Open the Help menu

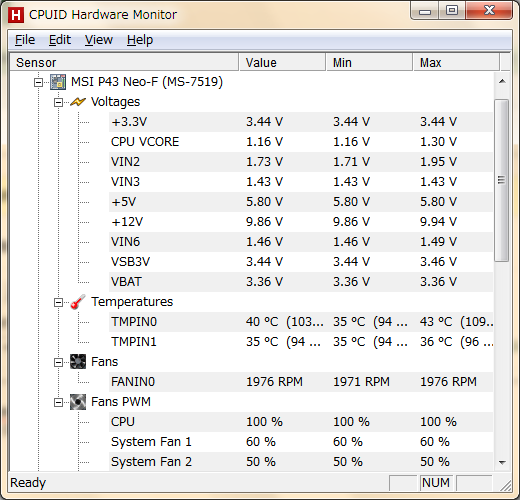click(x=140, y=40)
